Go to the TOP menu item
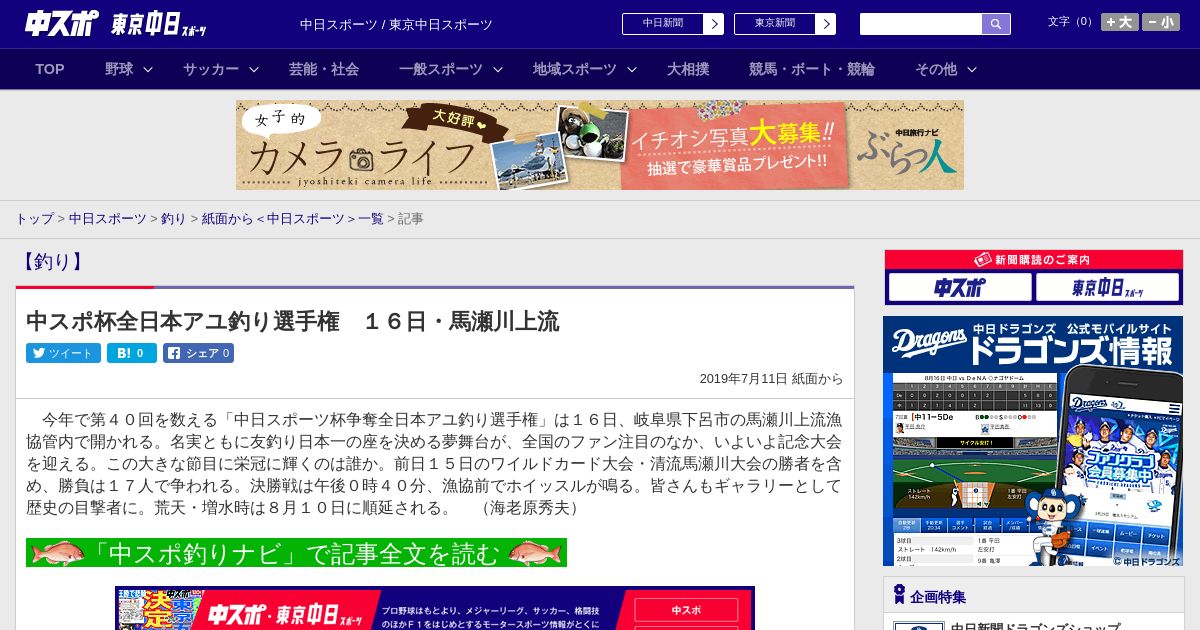The image size is (1200, 630). tap(50, 69)
